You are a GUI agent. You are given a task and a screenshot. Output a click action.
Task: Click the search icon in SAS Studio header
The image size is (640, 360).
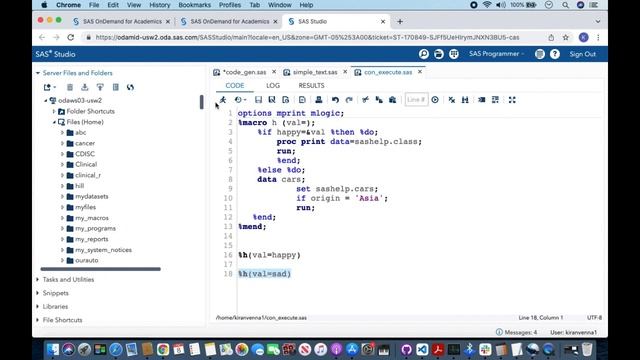tap(424, 54)
